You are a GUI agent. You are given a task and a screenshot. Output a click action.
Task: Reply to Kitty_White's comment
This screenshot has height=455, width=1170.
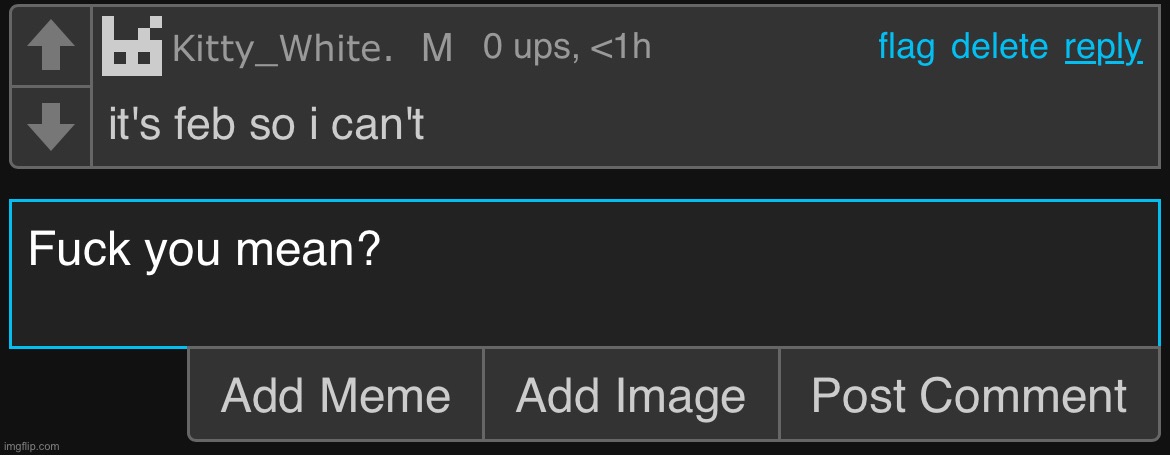[x=1103, y=46]
